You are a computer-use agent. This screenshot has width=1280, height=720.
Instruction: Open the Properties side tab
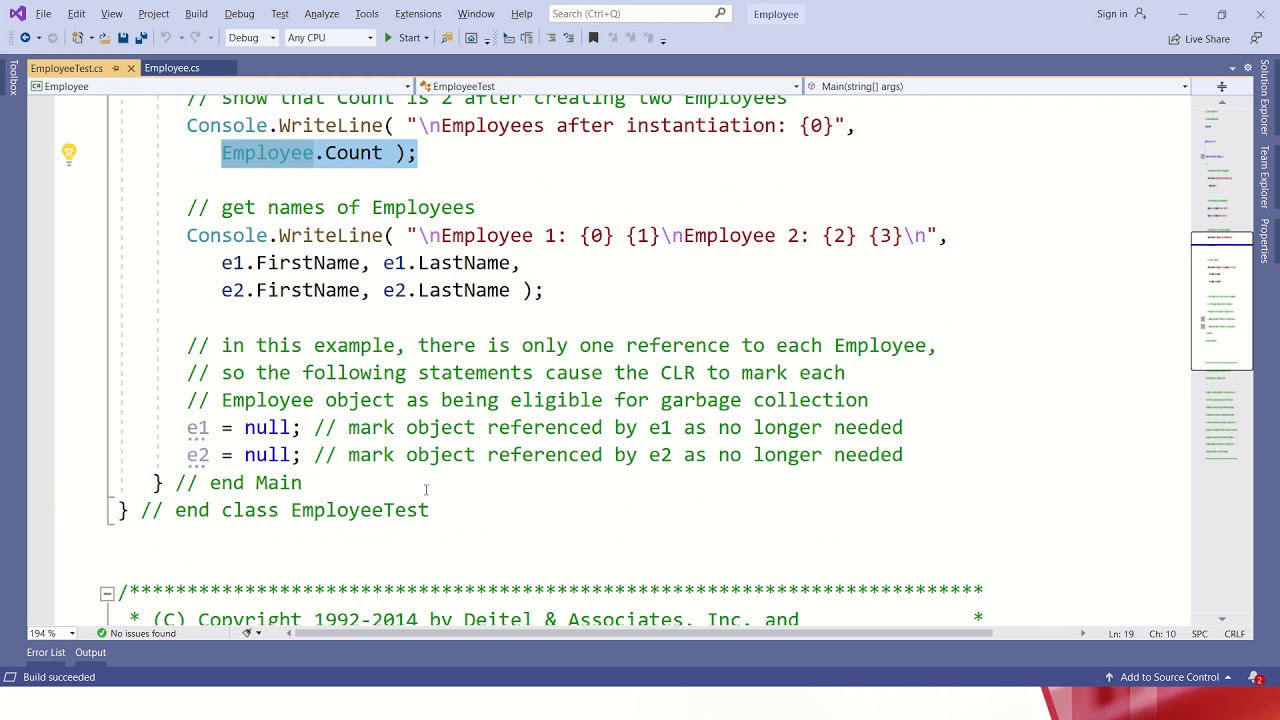pos(1265,241)
